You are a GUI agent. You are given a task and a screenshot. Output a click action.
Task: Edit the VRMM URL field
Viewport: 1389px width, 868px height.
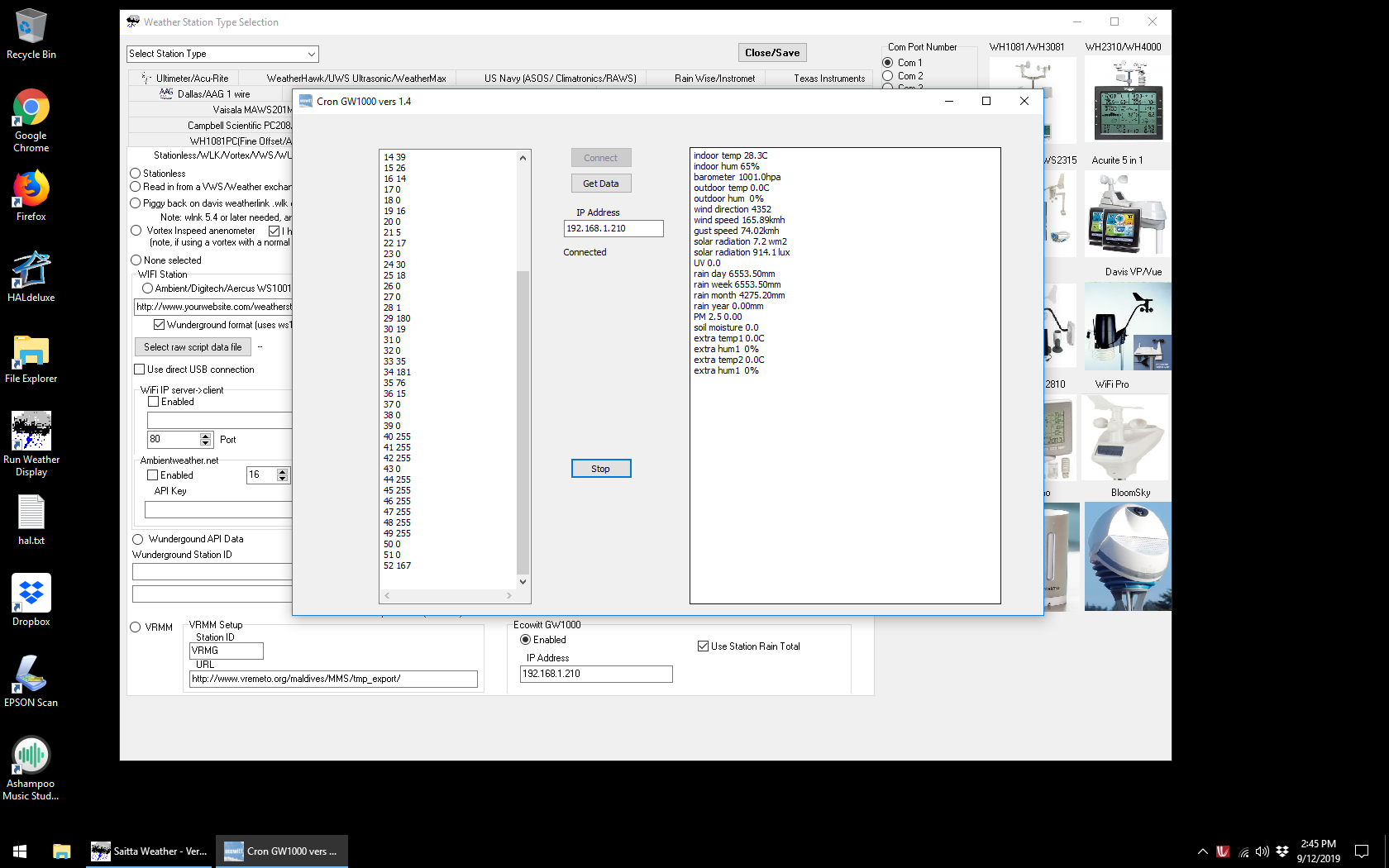coord(334,679)
